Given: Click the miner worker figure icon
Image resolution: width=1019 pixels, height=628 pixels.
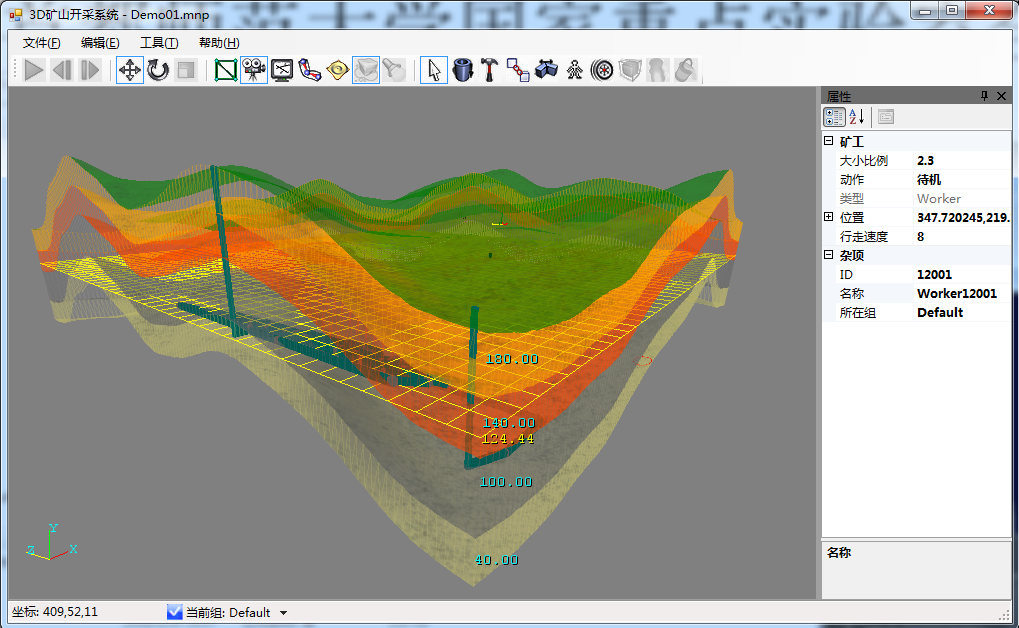Looking at the screenshot, I should (574, 70).
